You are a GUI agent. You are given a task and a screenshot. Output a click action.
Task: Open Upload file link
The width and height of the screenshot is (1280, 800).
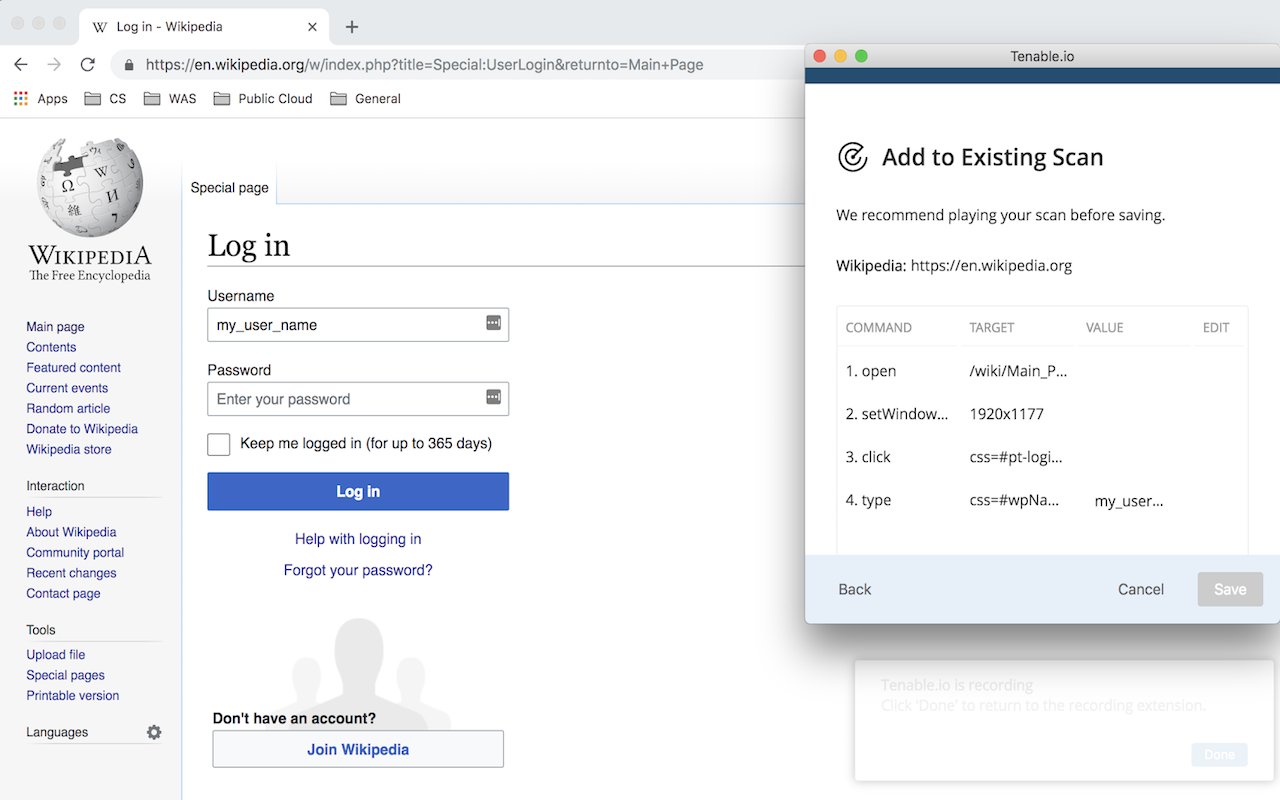pyautogui.click(x=56, y=655)
